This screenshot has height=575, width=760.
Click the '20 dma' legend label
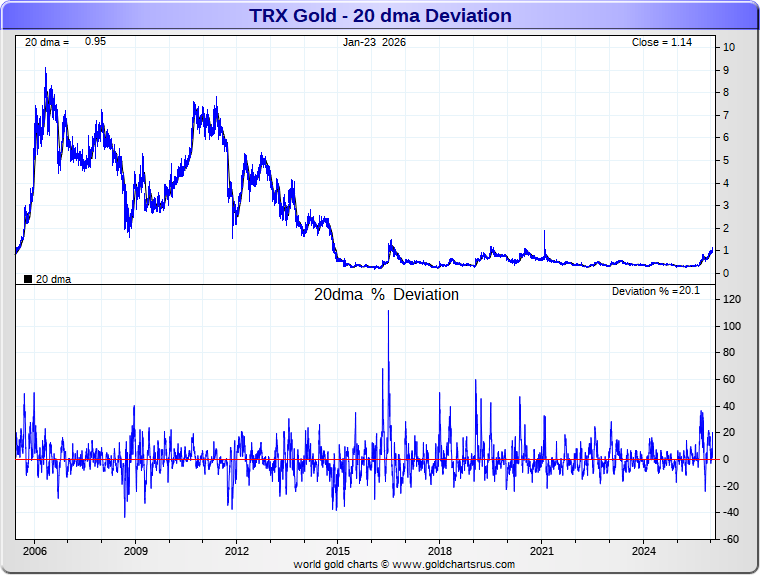(53, 279)
